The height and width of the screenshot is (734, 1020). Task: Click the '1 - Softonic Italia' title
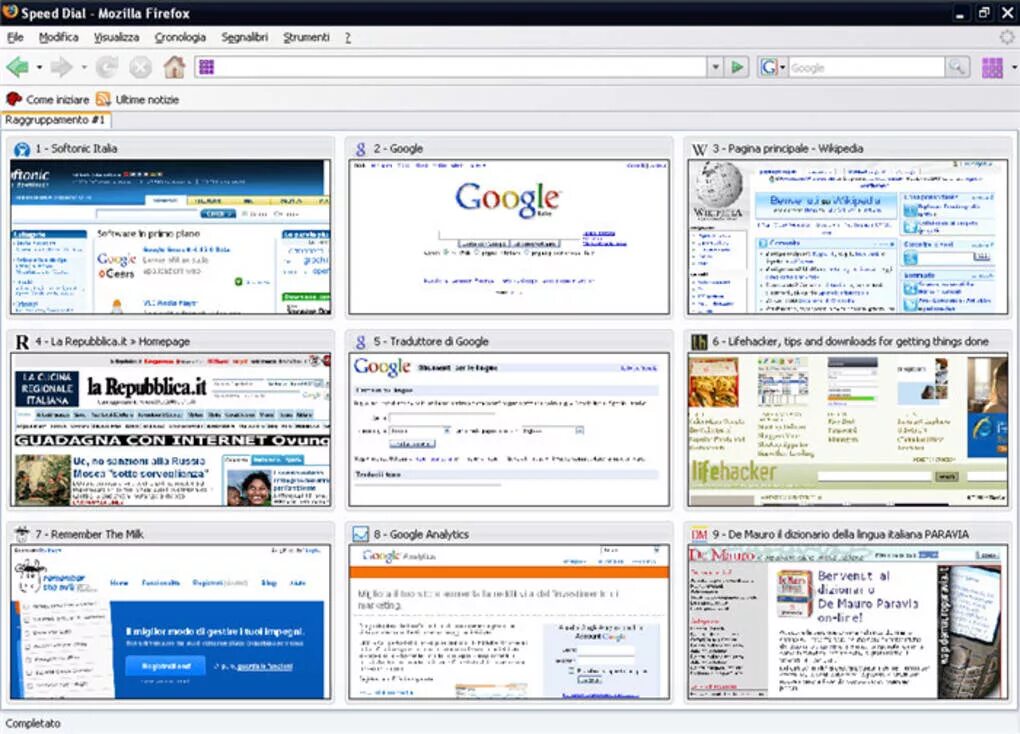[x=77, y=148]
